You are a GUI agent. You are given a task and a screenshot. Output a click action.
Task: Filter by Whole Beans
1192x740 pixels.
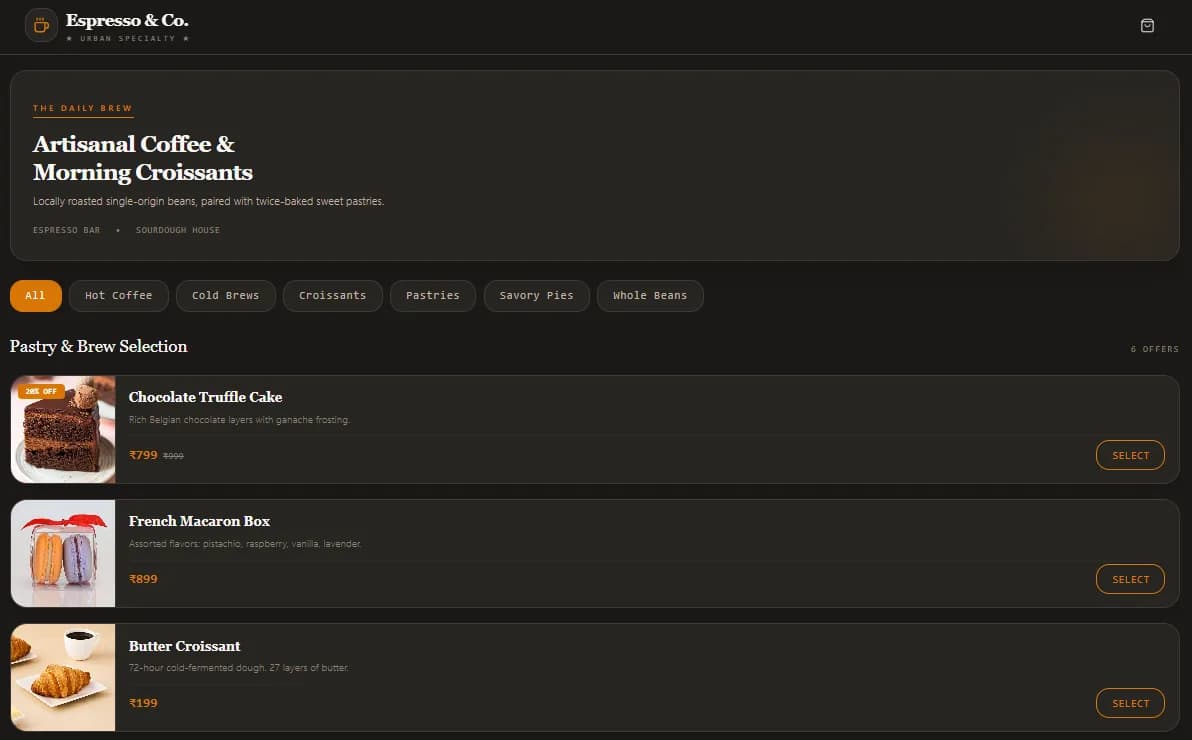point(650,296)
